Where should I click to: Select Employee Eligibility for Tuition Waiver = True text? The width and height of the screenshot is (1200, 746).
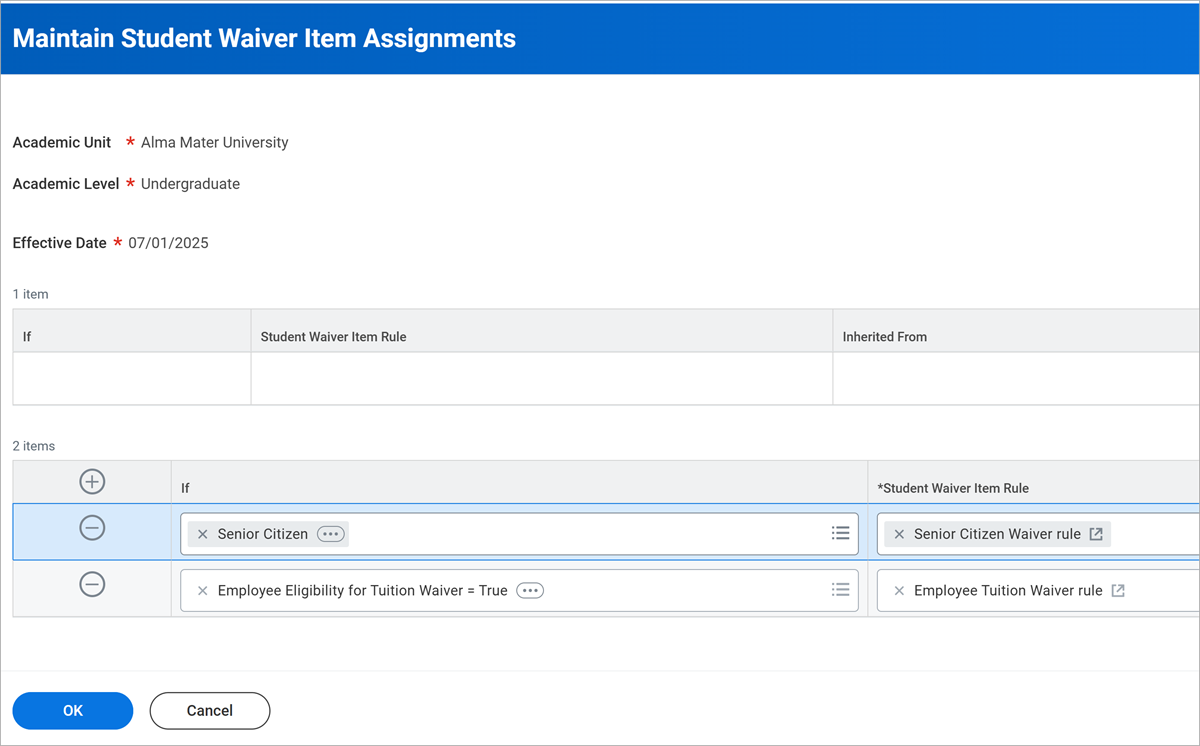point(363,591)
